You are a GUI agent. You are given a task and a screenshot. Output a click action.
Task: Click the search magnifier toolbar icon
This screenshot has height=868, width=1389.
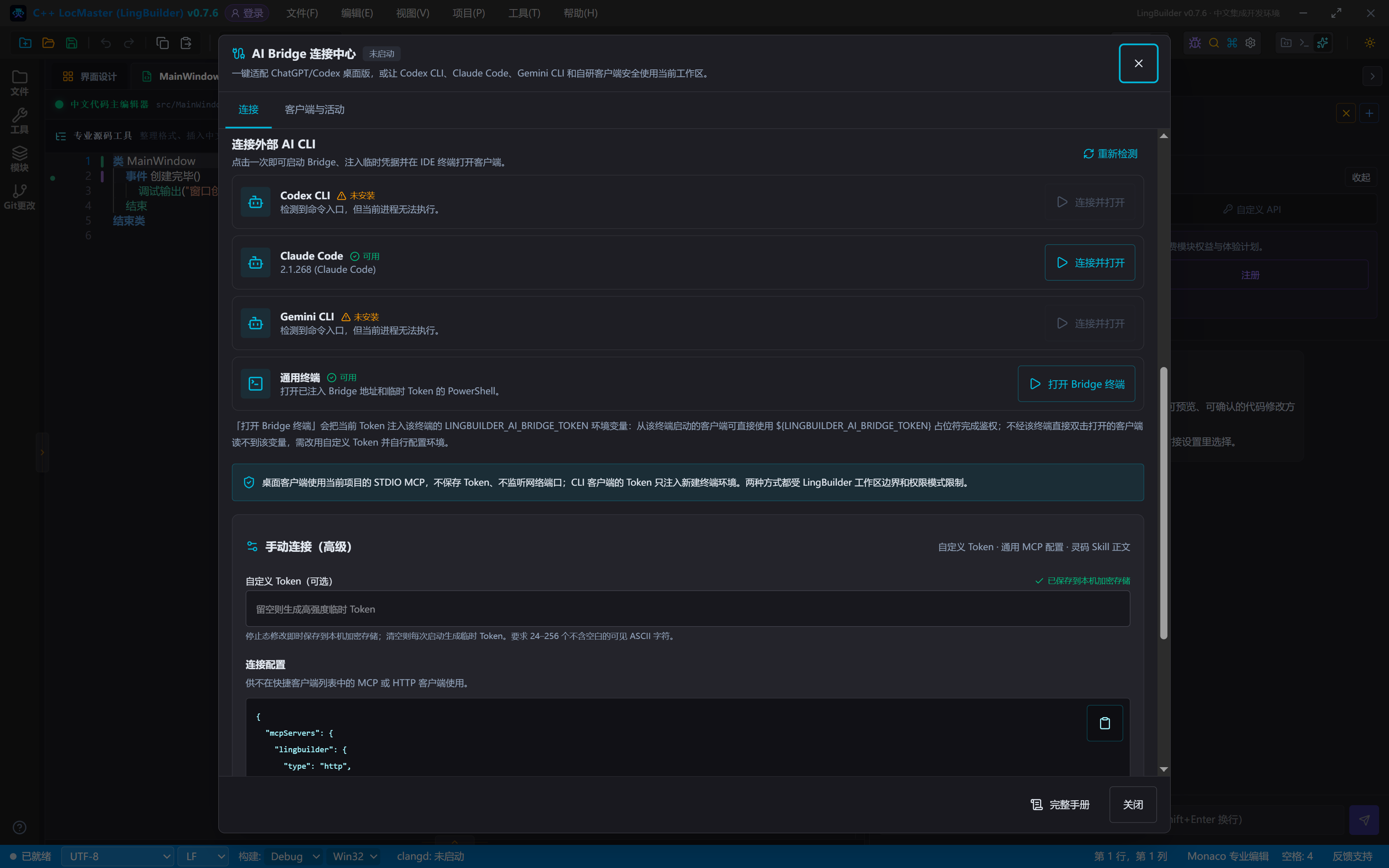click(x=1214, y=43)
